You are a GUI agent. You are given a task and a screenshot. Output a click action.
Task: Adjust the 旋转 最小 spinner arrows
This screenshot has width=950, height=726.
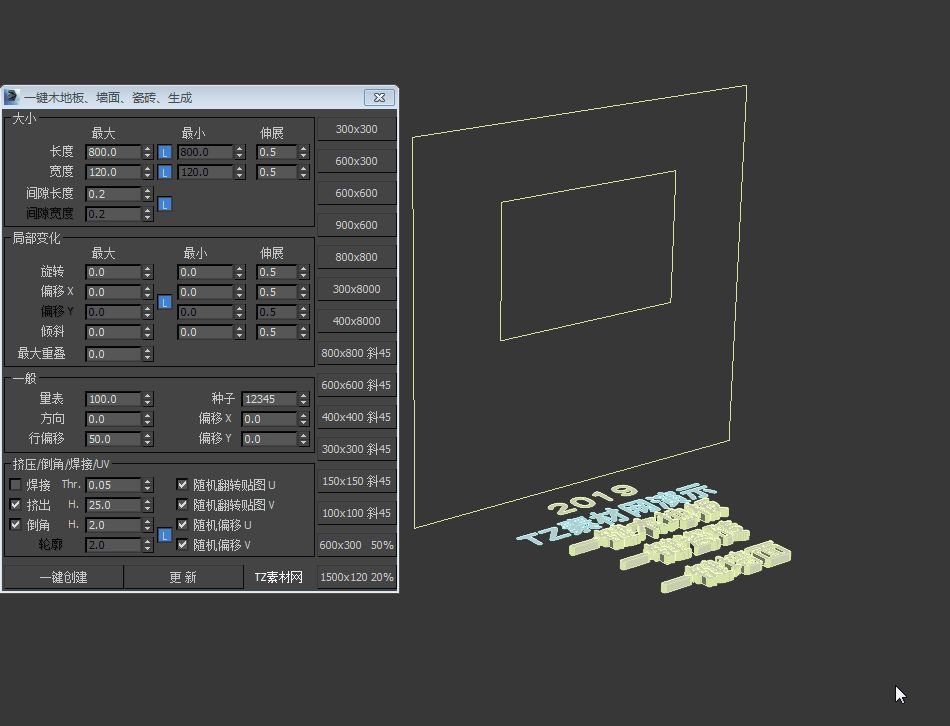[x=240, y=272]
